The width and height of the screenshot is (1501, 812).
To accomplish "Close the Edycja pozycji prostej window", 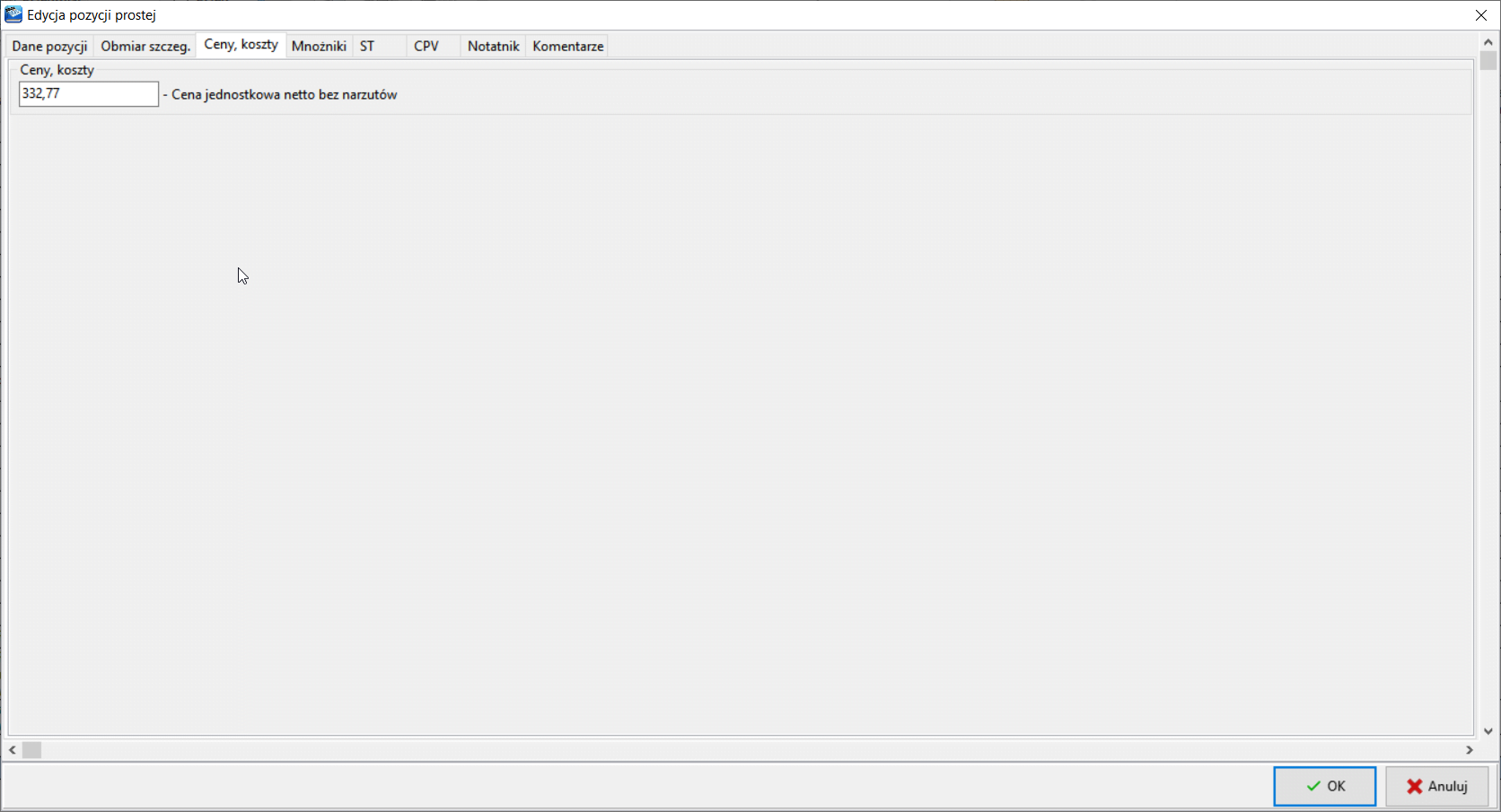I will (1481, 15).
